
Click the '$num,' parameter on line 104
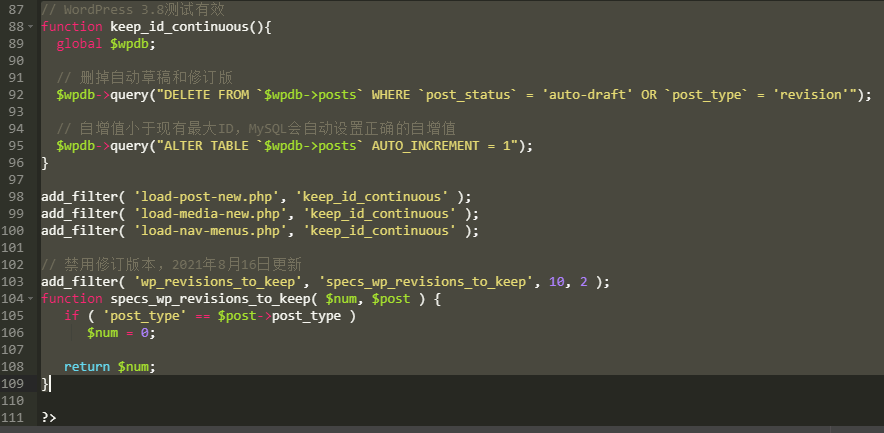pos(345,298)
